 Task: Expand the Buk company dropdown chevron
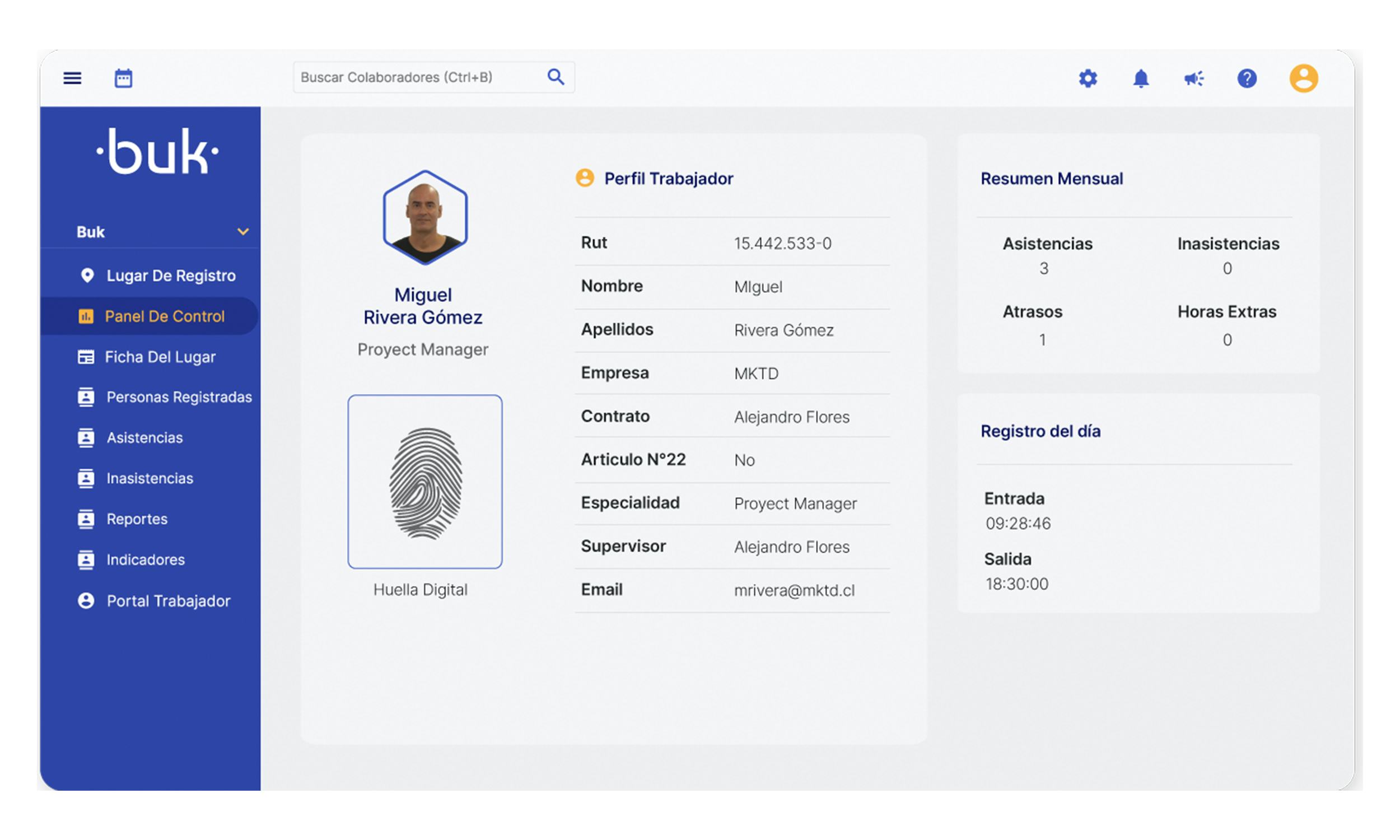pyautogui.click(x=243, y=231)
